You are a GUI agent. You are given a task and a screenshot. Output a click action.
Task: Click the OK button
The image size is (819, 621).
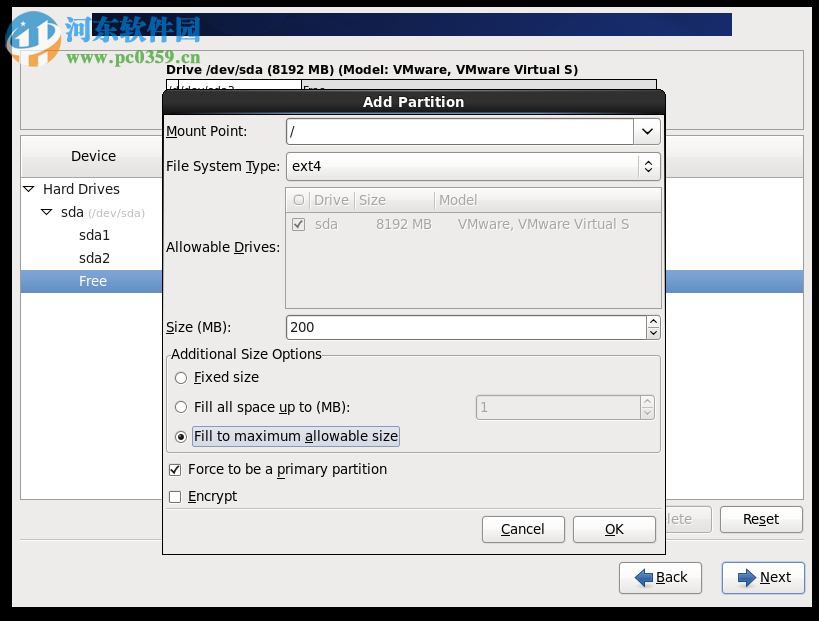point(614,529)
